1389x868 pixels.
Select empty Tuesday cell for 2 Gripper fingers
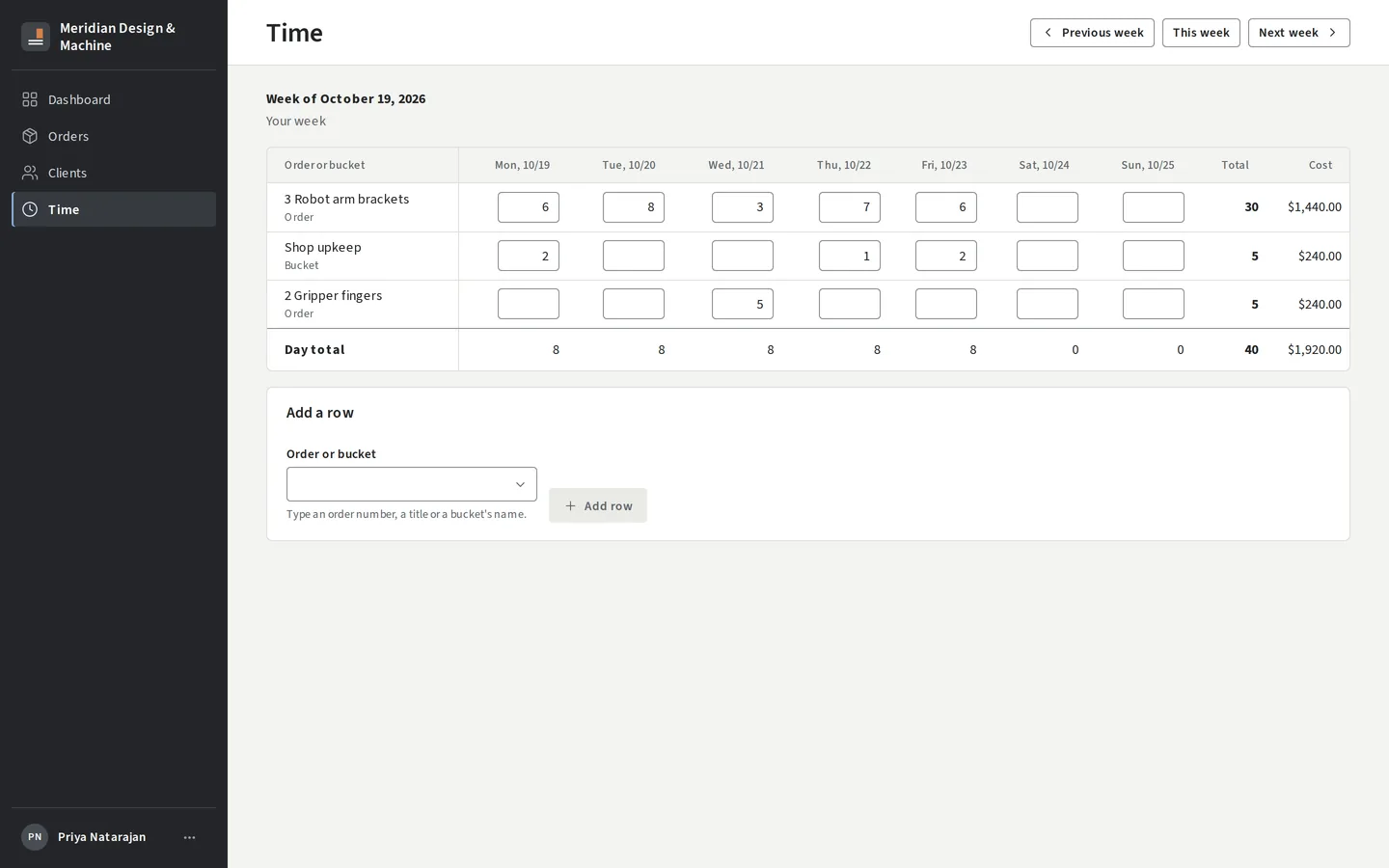point(634,304)
